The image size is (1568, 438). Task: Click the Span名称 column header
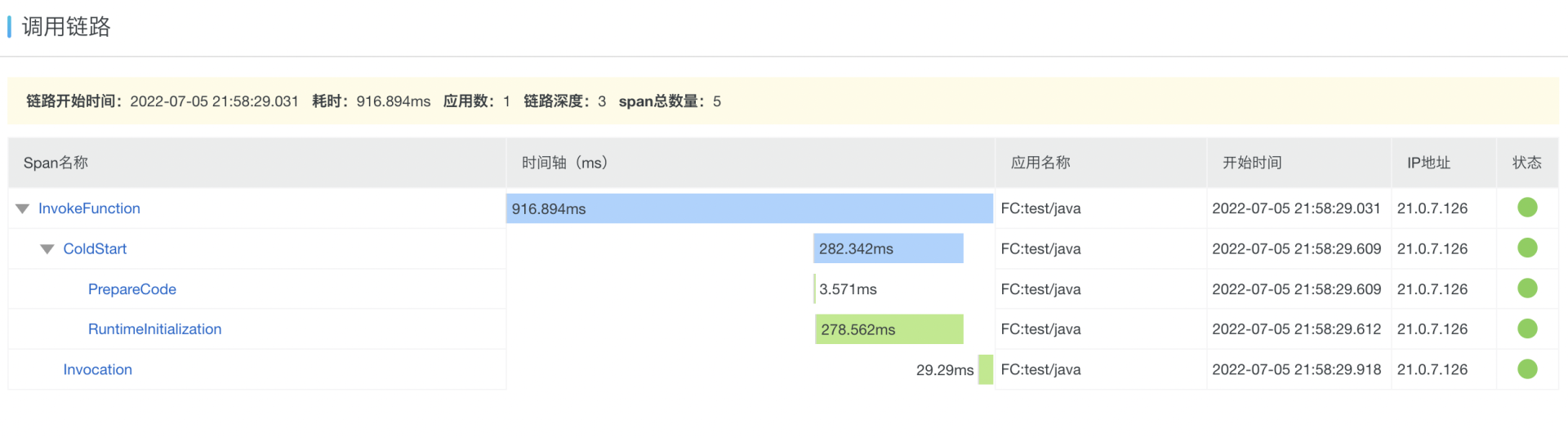[x=56, y=163]
